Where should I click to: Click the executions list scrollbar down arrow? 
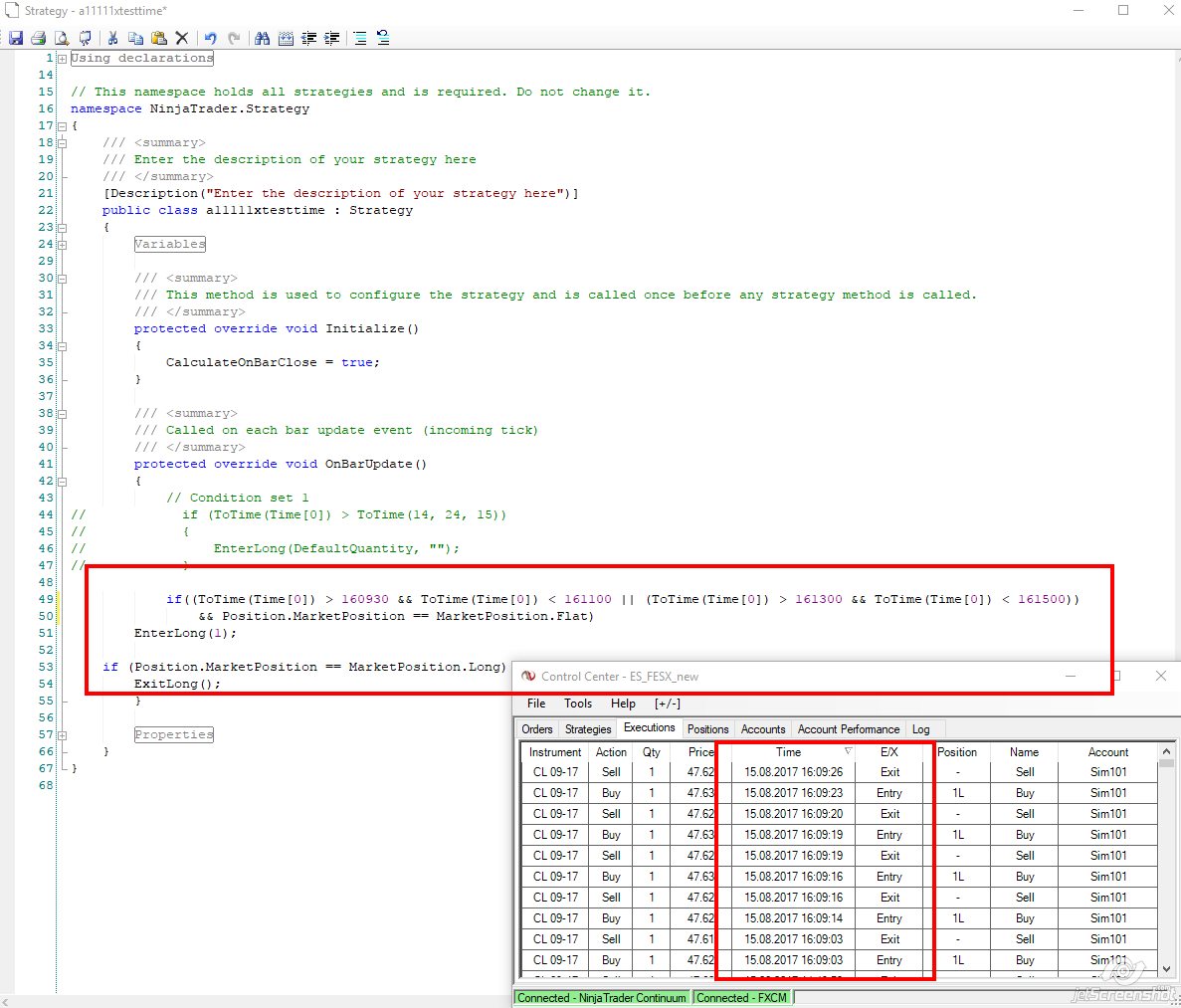click(x=1167, y=968)
